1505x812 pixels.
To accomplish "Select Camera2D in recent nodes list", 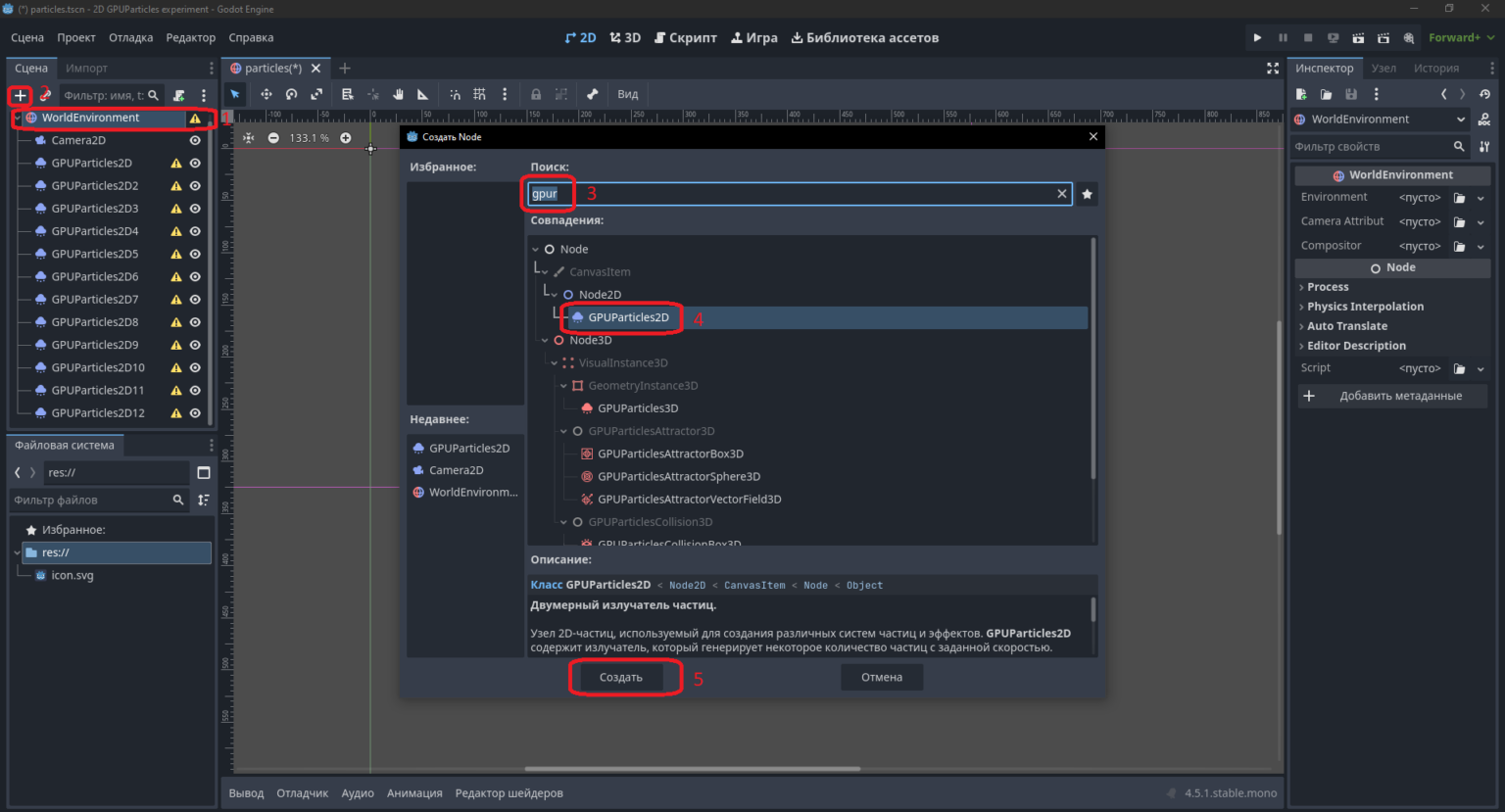I will (457, 470).
